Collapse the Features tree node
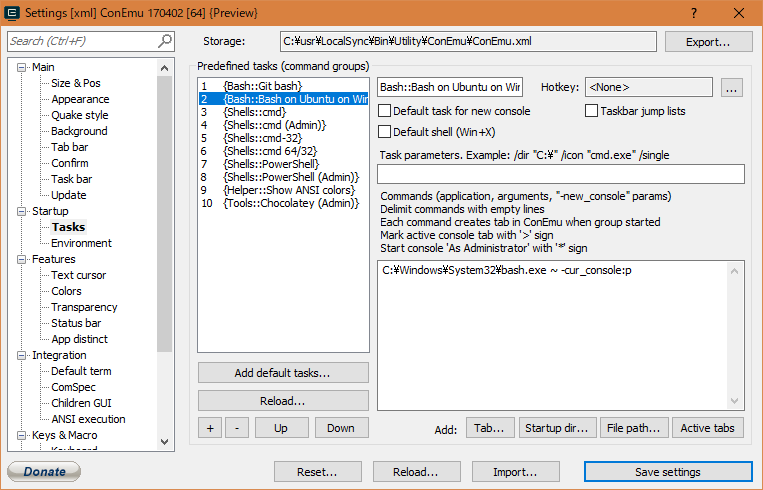This screenshot has height=490, width=763. click(21, 259)
